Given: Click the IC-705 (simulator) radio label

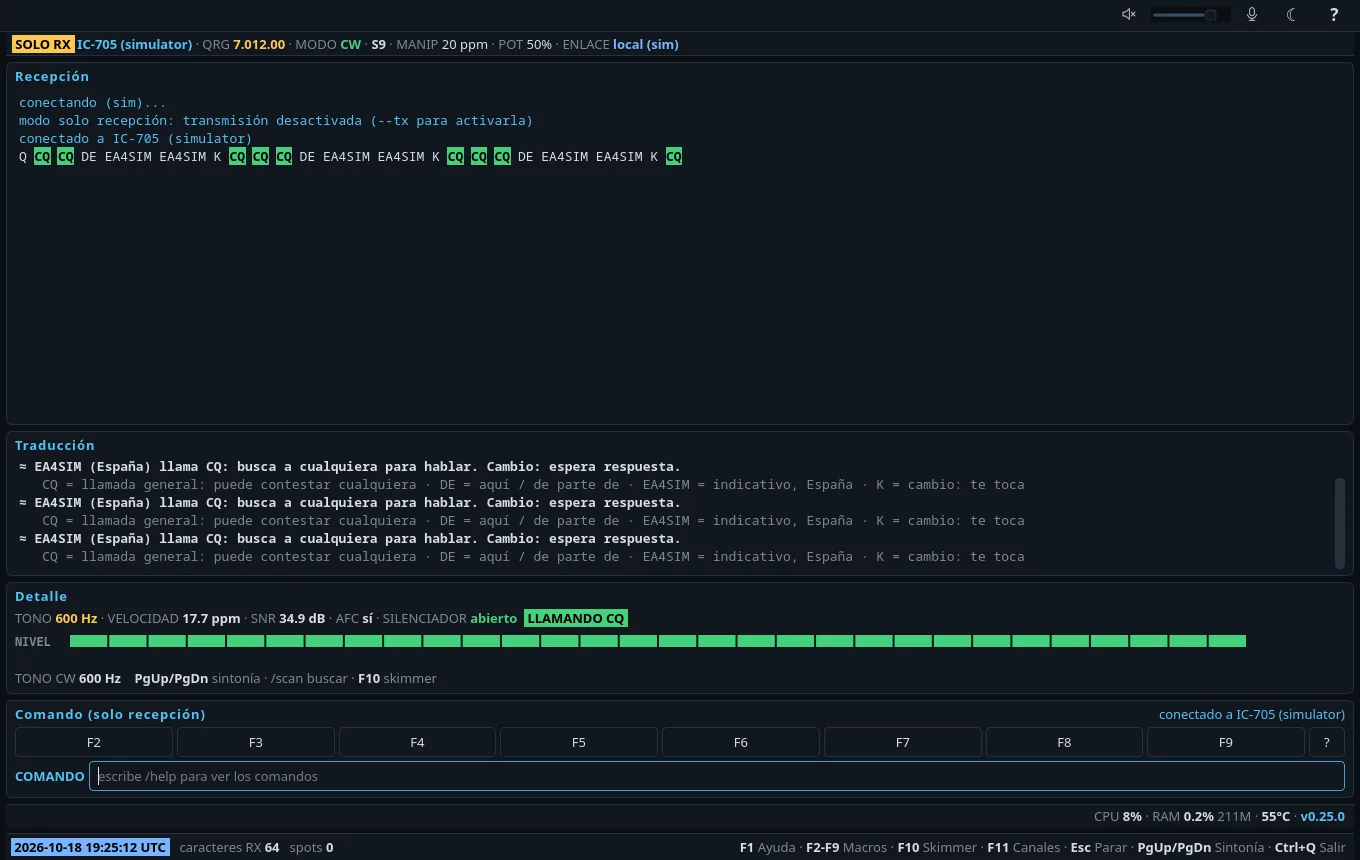Looking at the screenshot, I should click(134, 44).
